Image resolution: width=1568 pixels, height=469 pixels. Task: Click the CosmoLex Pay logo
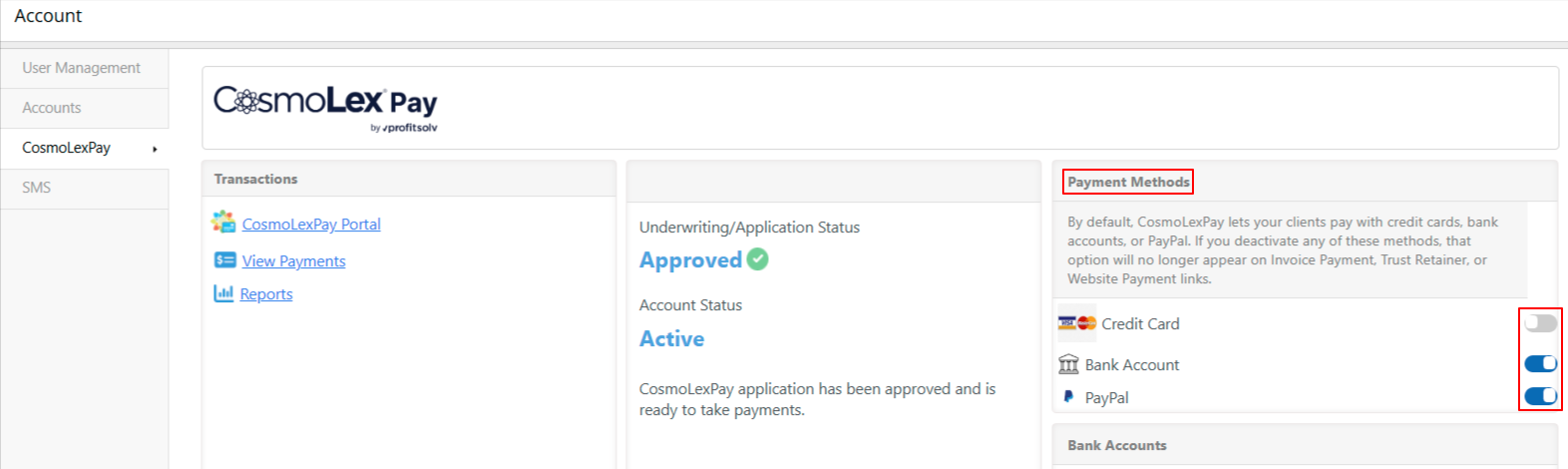click(x=325, y=108)
